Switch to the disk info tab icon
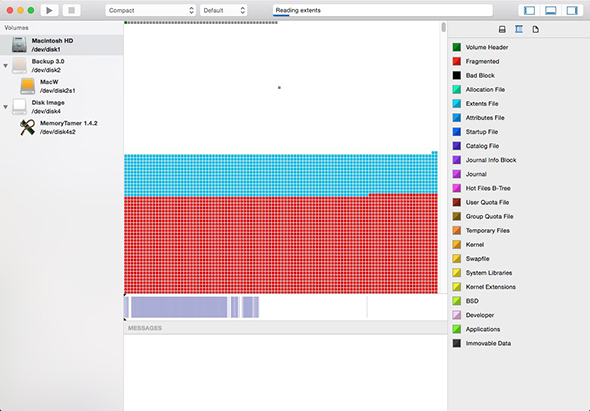 pyautogui.click(x=502, y=29)
